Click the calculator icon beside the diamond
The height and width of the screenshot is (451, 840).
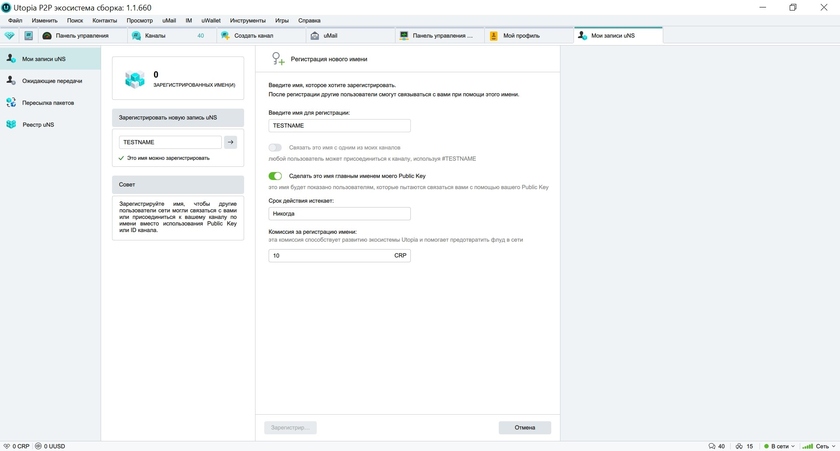pos(29,36)
